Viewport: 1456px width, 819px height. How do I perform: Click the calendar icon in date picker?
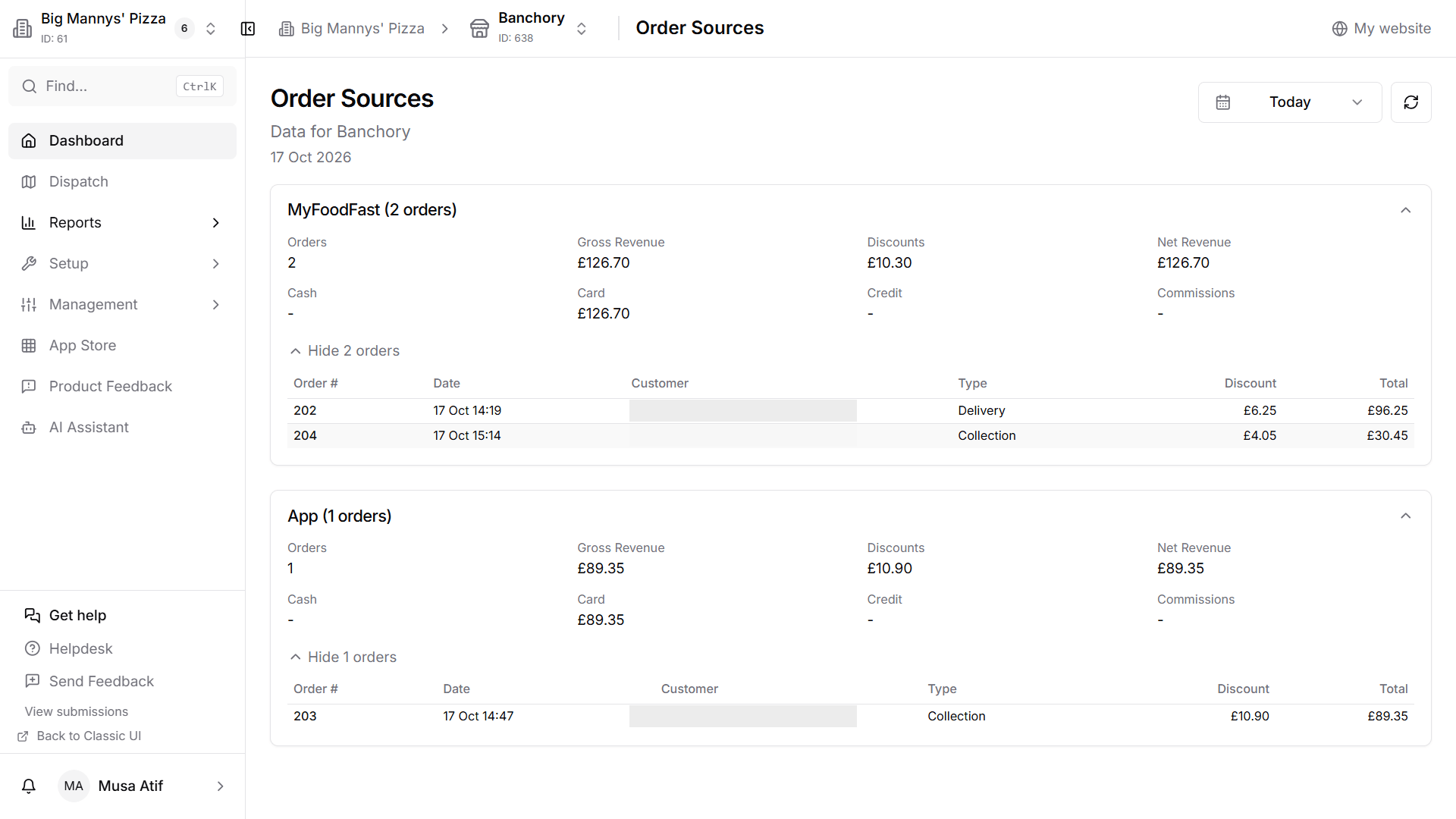click(x=1223, y=102)
